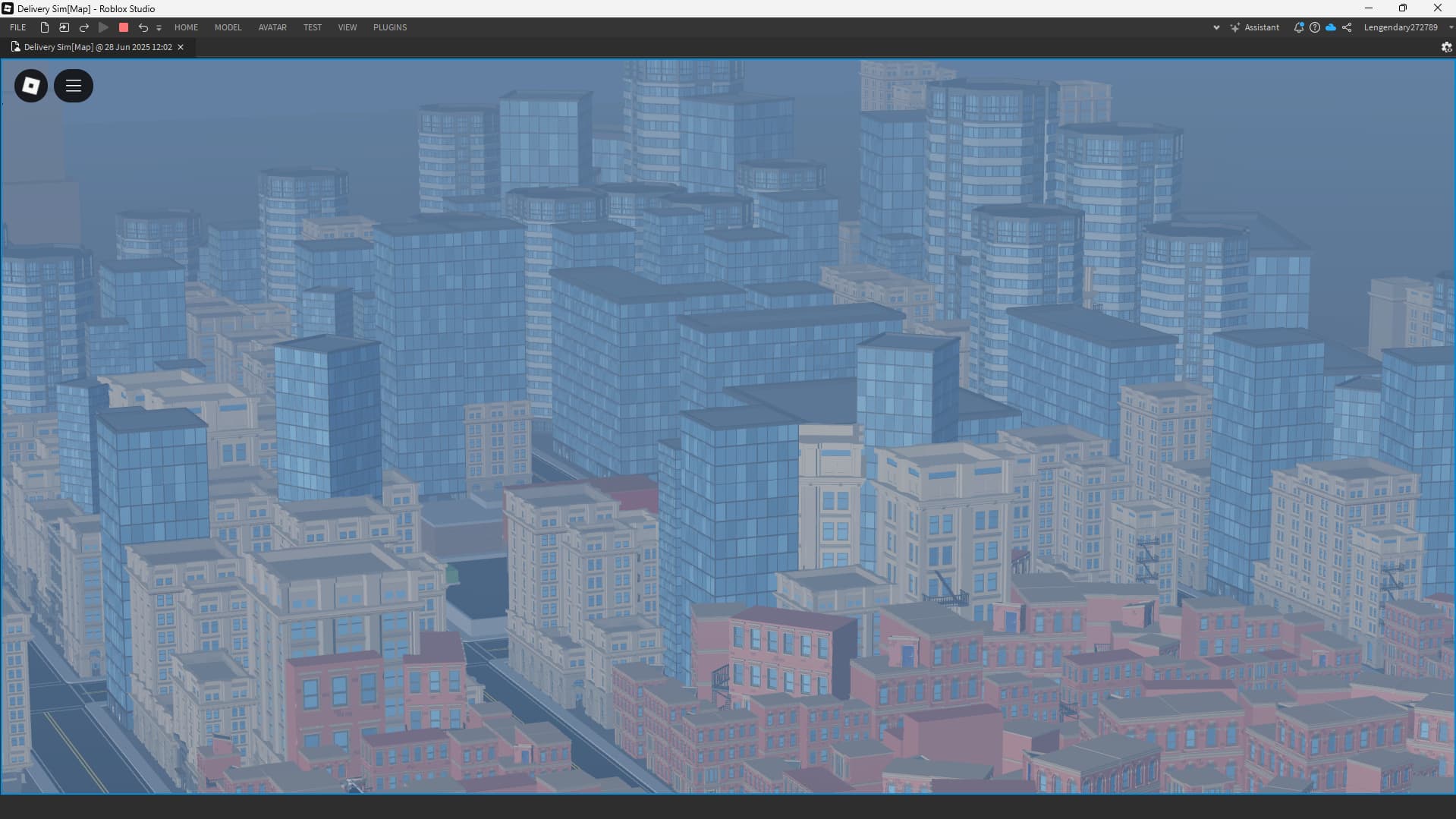Open the notifications bell

click(x=1299, y=27)
